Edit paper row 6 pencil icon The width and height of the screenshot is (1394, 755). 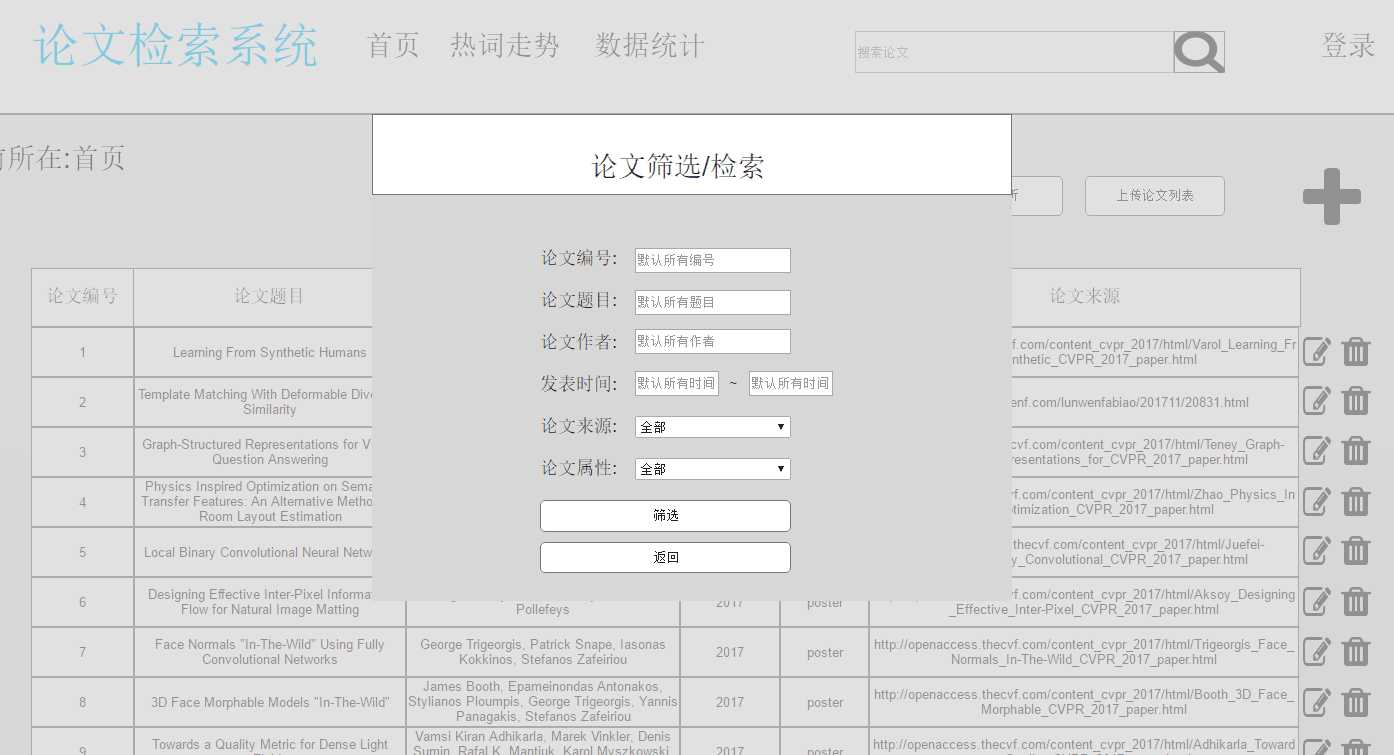1317,601
